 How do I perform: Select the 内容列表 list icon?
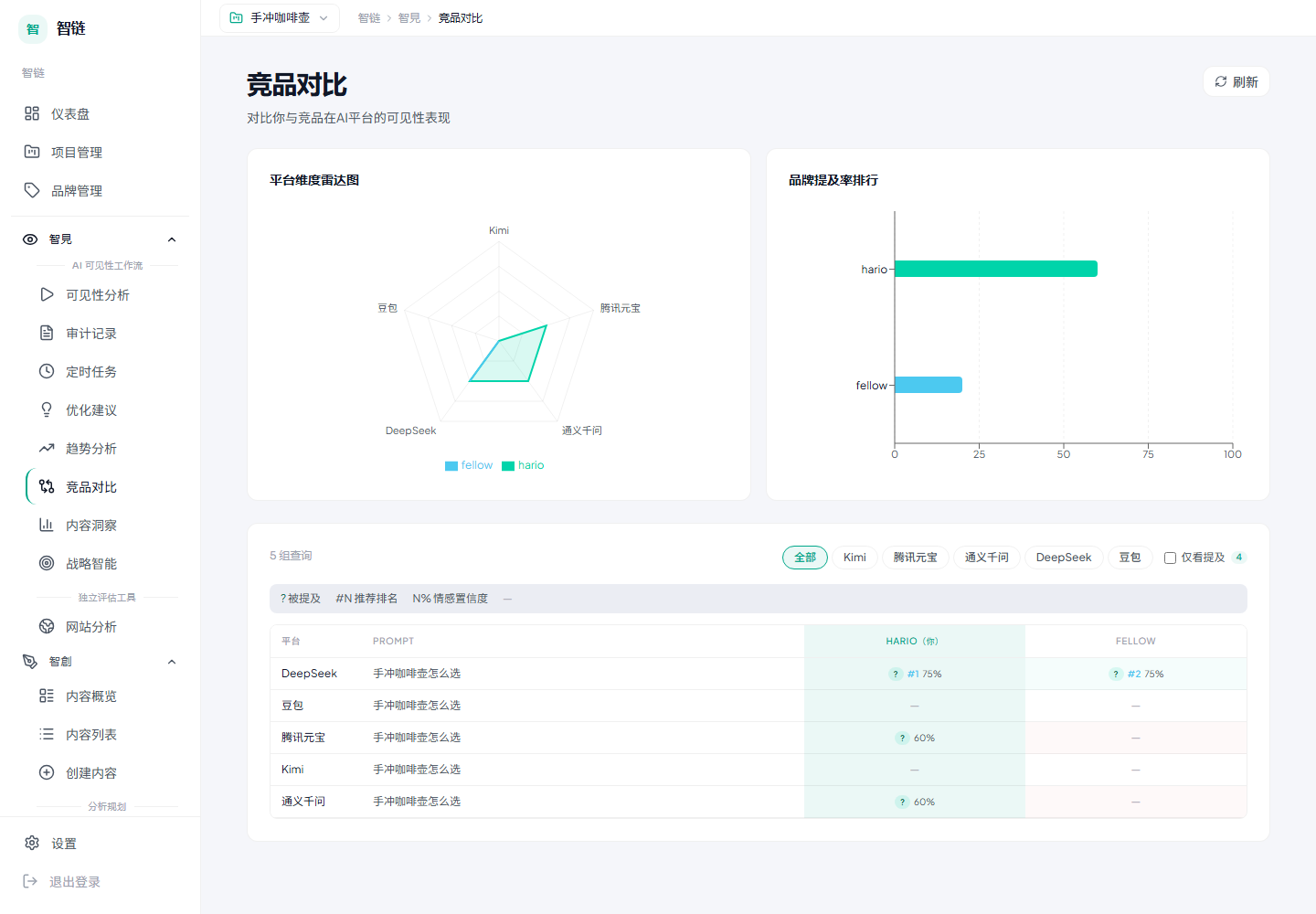click(x=47, y=734)
